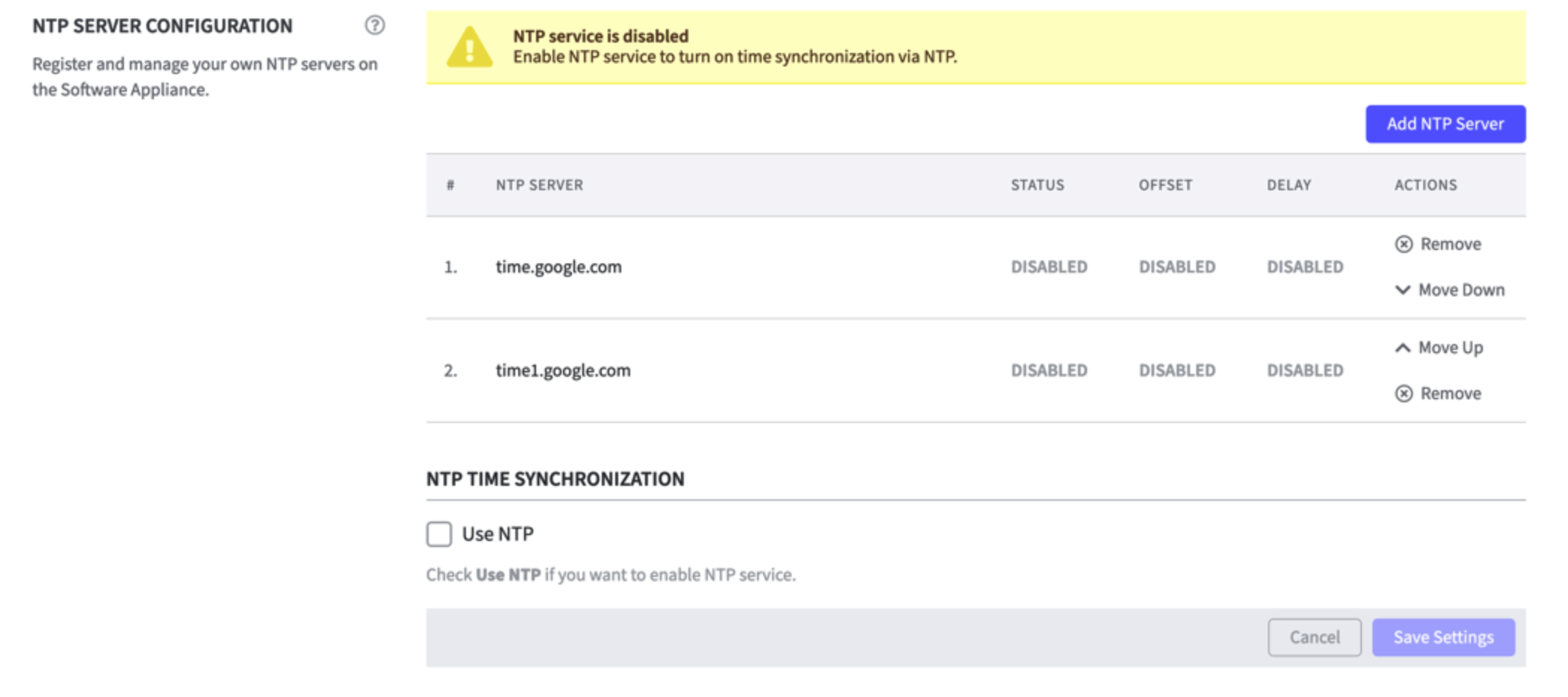Click the circled X icon in row 2 actions
This screenshot has height=697, width=1568.
click(x=1405, y=393)
